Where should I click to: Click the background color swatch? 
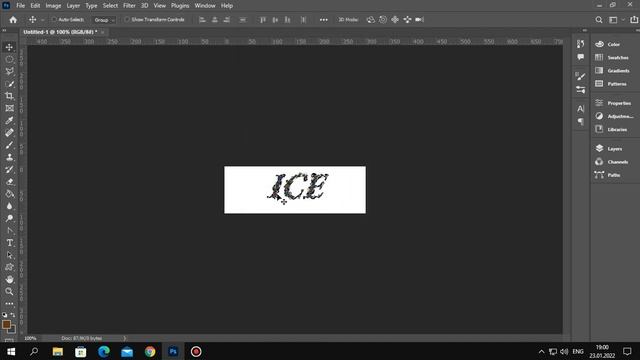13,330
